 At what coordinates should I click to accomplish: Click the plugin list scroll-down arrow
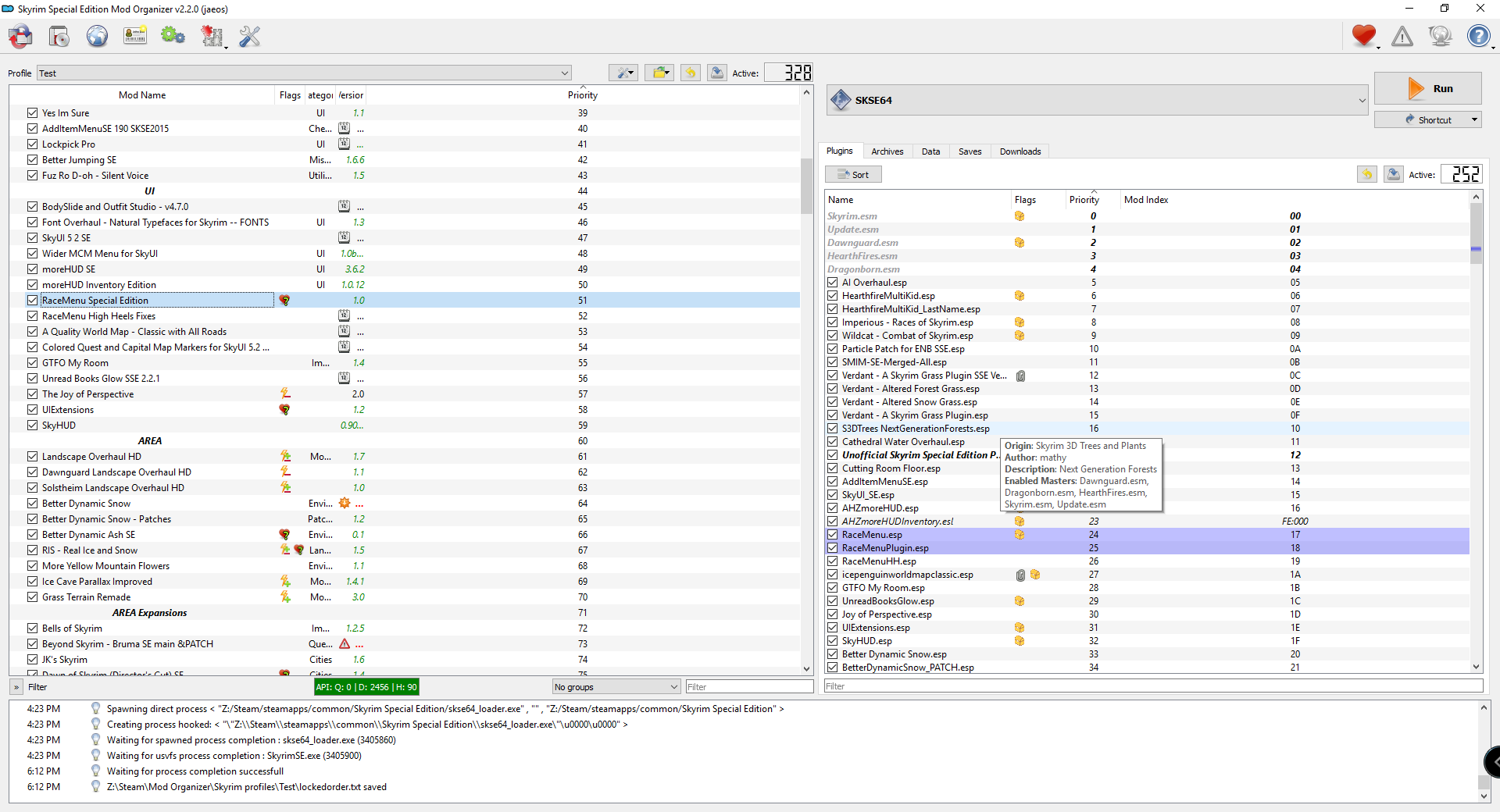coord(1476,667)
